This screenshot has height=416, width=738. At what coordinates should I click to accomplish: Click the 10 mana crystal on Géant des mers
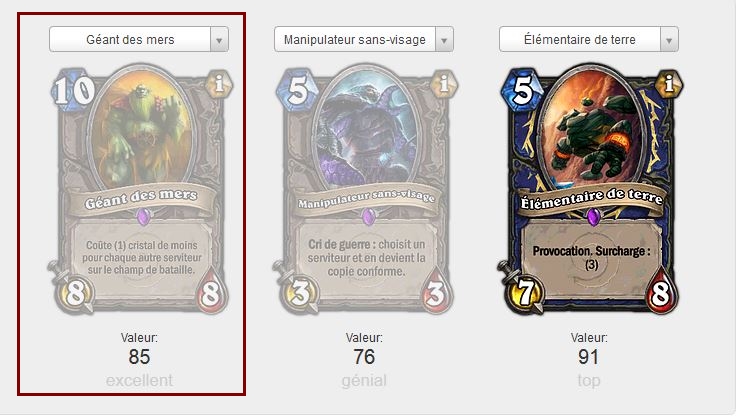pos(74,90)
